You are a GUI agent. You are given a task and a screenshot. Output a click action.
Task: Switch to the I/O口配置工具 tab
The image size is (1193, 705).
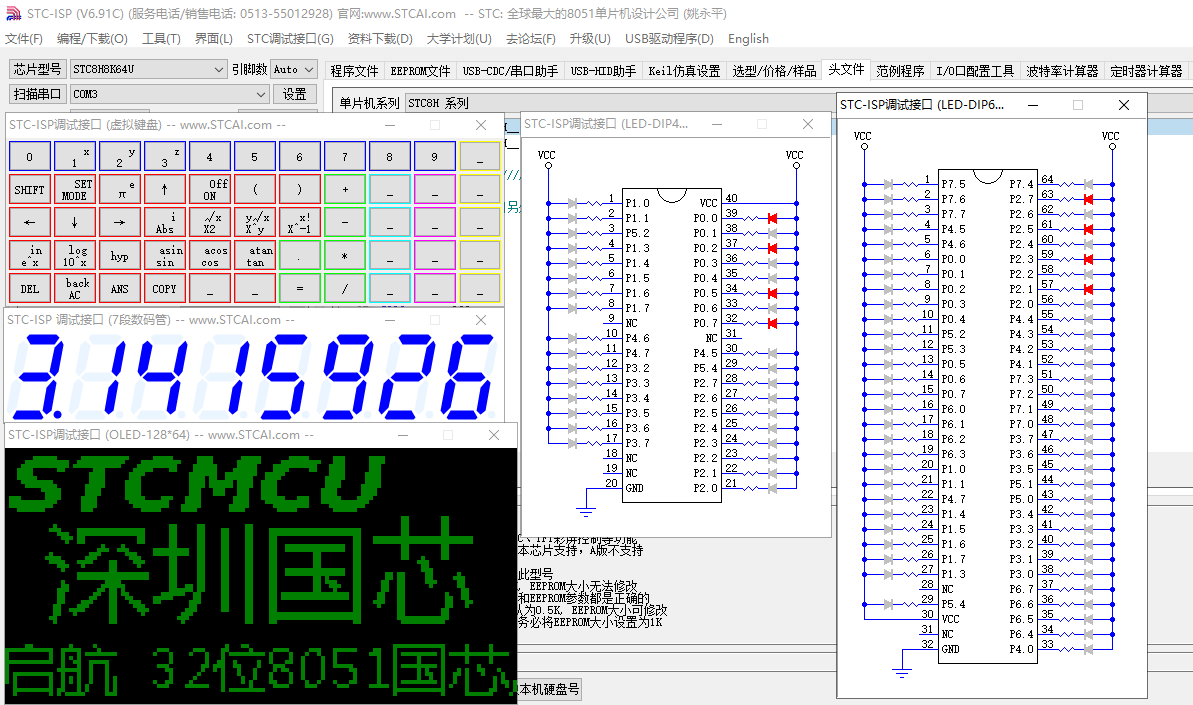975,71
